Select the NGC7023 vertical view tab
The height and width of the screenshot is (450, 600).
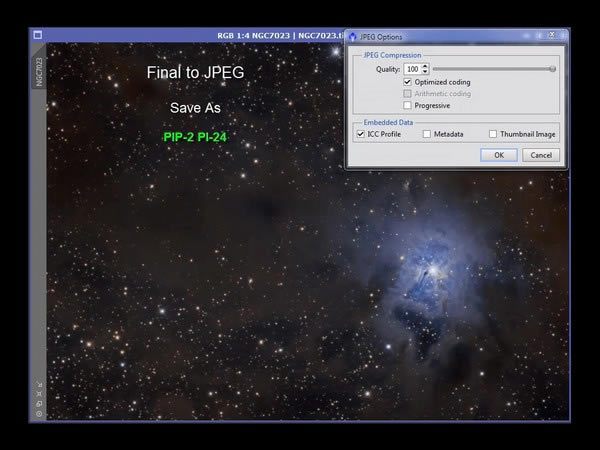click(x=39, y=72)
